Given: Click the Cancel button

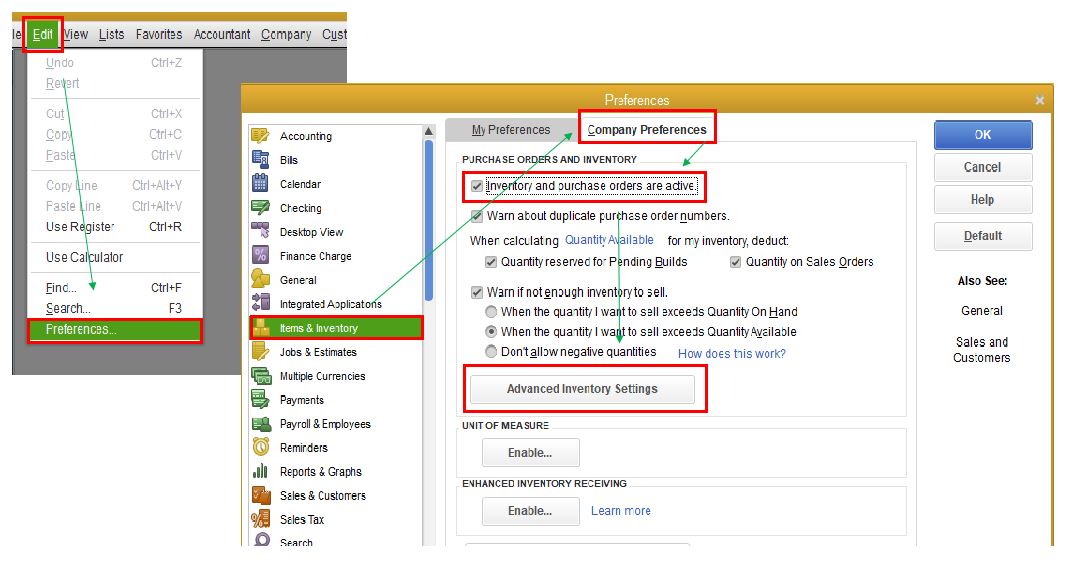Looking at the screenshot, I should coord(983,167).
